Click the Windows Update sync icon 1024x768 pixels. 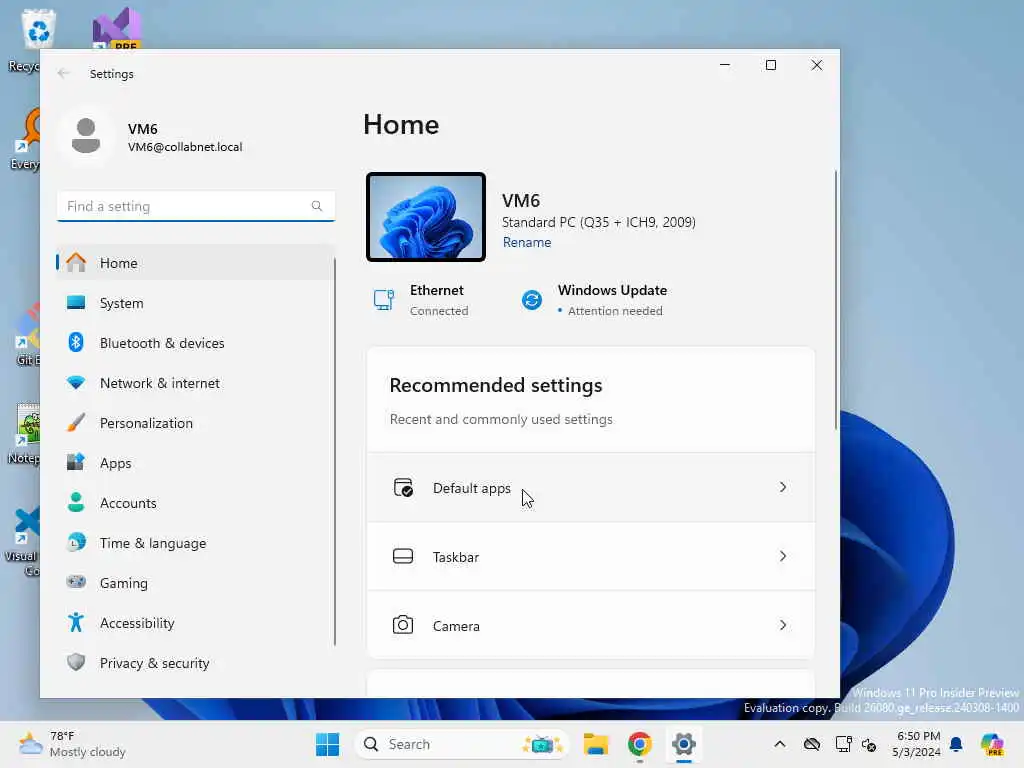532,300
